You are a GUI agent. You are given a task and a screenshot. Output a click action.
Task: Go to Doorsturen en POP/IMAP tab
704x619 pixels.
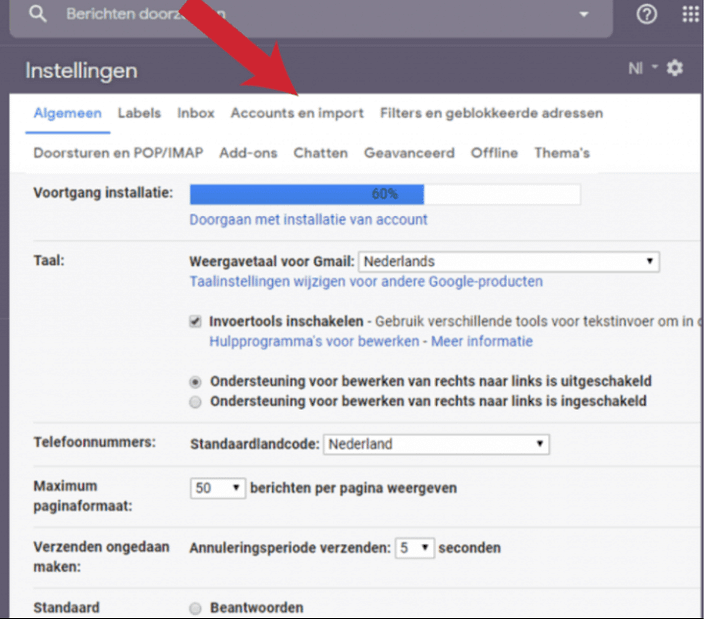coord(118,153)
